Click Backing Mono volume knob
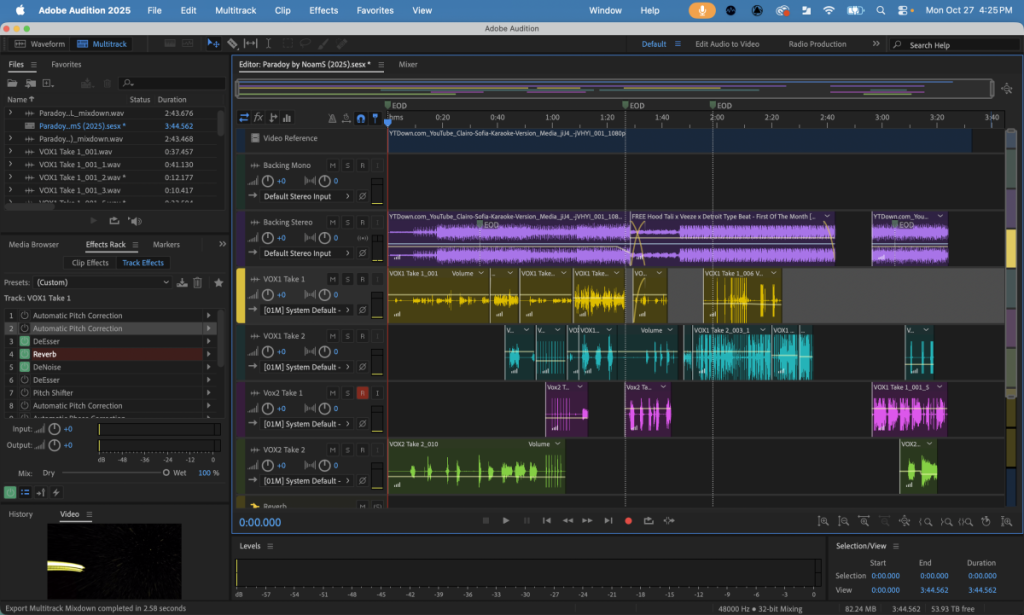Viewport: 1024px width, 615px height. click(268, 181)
